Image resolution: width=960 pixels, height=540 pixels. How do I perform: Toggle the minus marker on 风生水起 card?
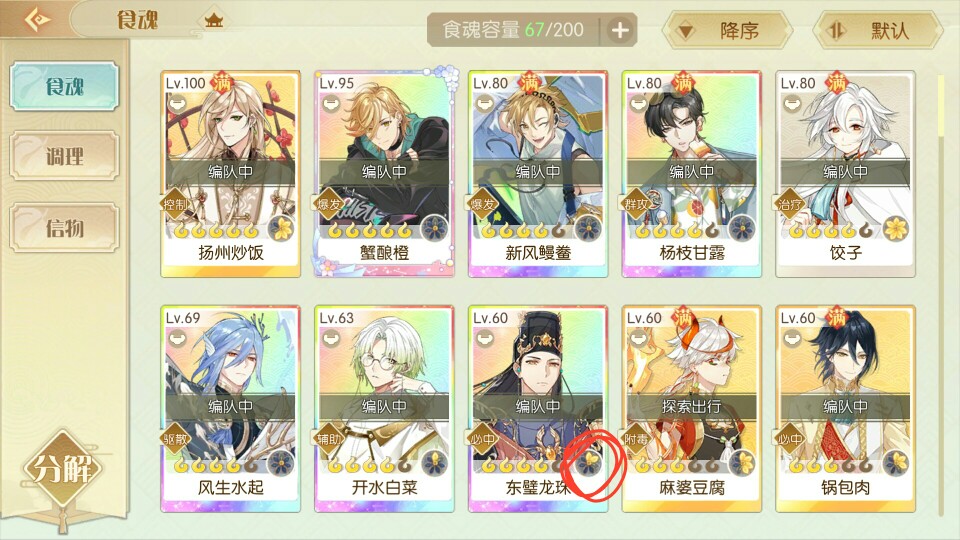click(177, 337)
